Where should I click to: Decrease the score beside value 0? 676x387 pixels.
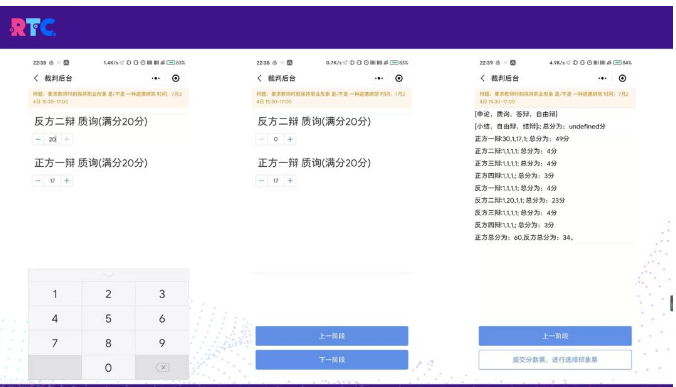tap(261, 139)
